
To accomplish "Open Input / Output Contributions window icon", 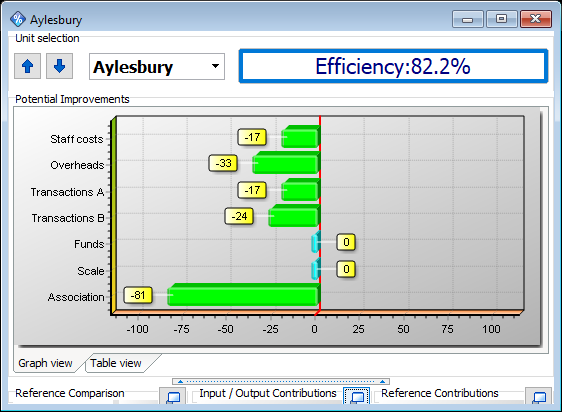I will click(x=357, y=396).
